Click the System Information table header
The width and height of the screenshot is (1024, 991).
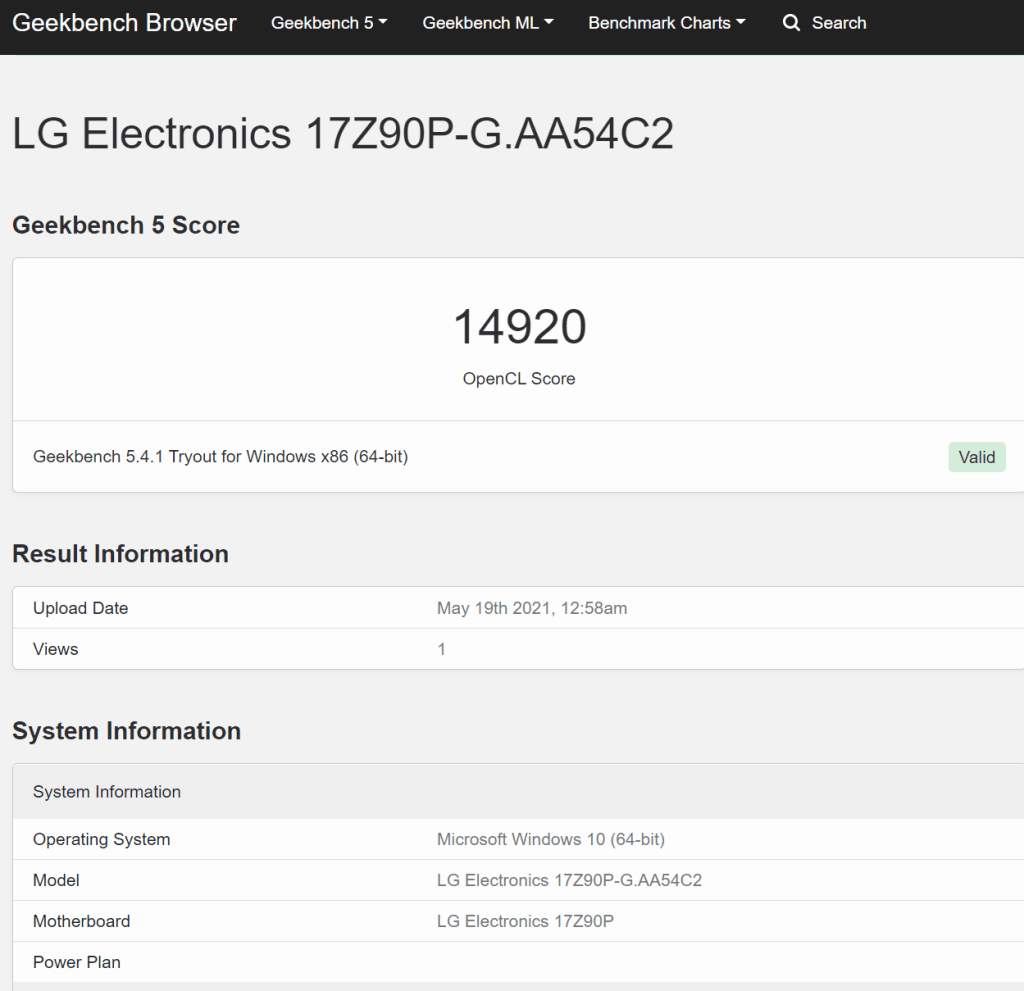[107, 792]
